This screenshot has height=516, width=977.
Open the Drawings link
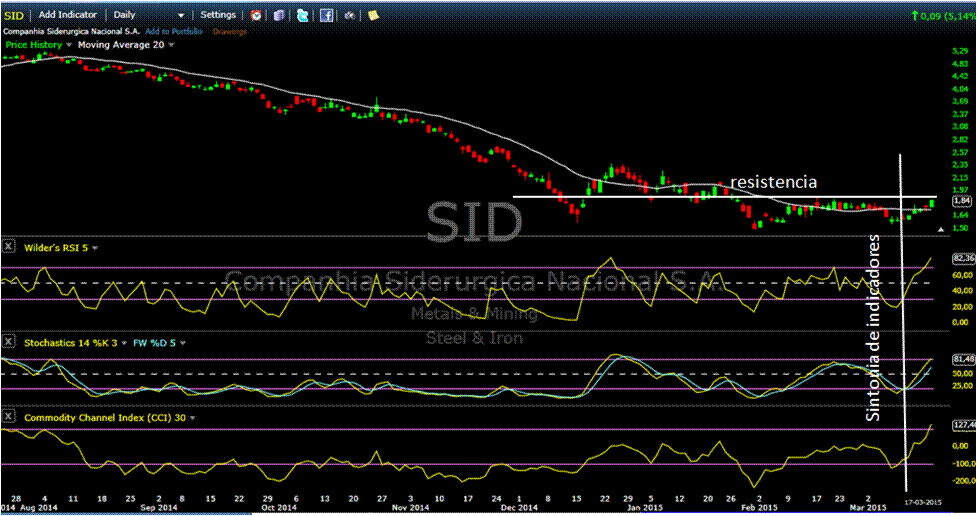click(x=230, y=31)
